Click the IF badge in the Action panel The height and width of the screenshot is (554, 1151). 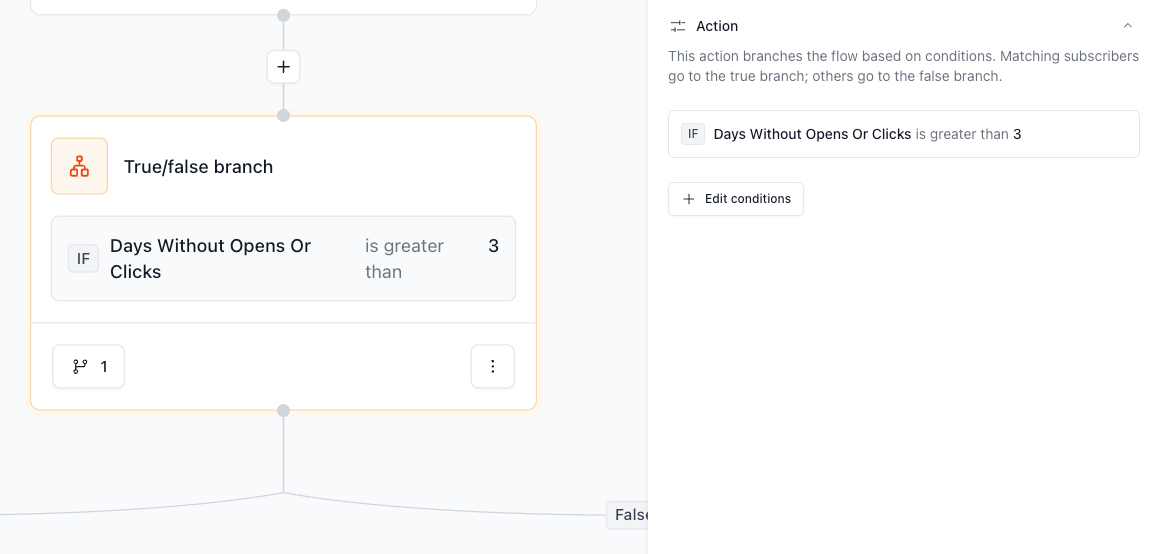(693, 134)
